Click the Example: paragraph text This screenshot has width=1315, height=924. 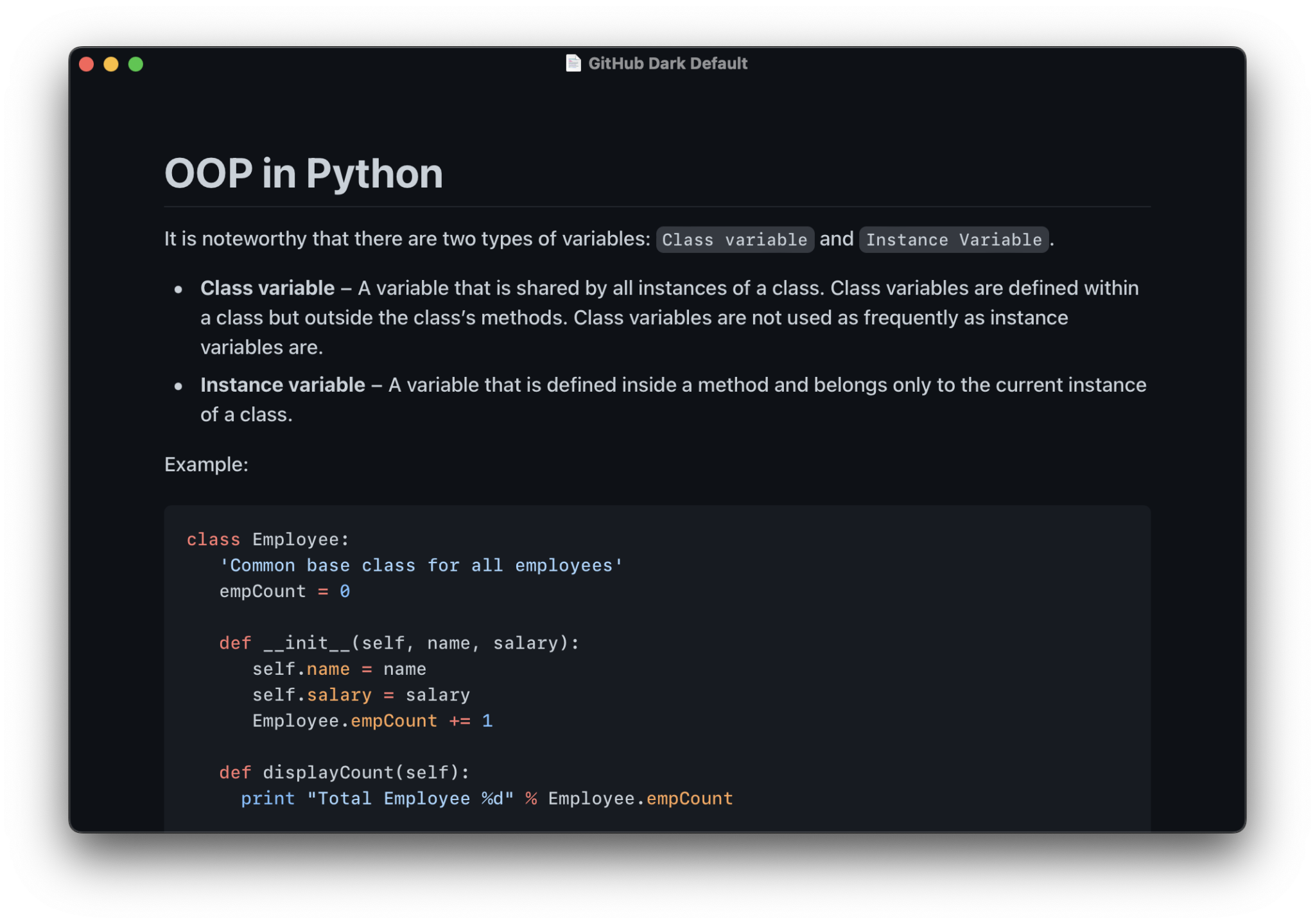pyautogui.click(x=206, y=464)
